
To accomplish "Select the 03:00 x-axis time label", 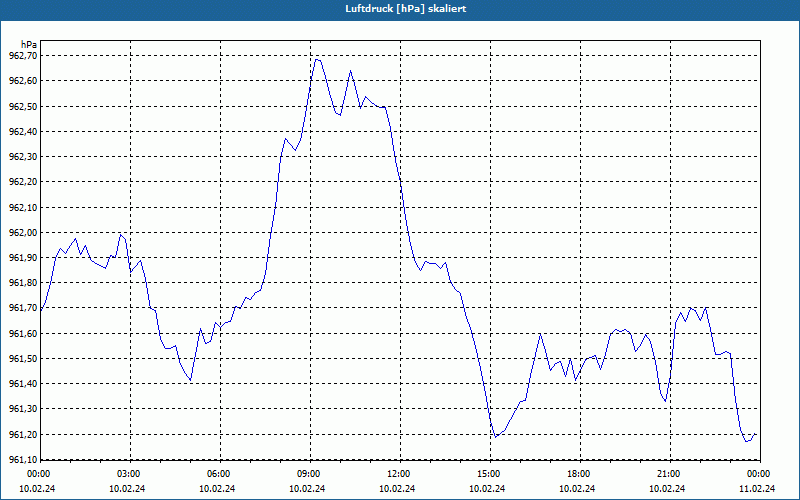I will pyautogui.click(x=130, y=474).
